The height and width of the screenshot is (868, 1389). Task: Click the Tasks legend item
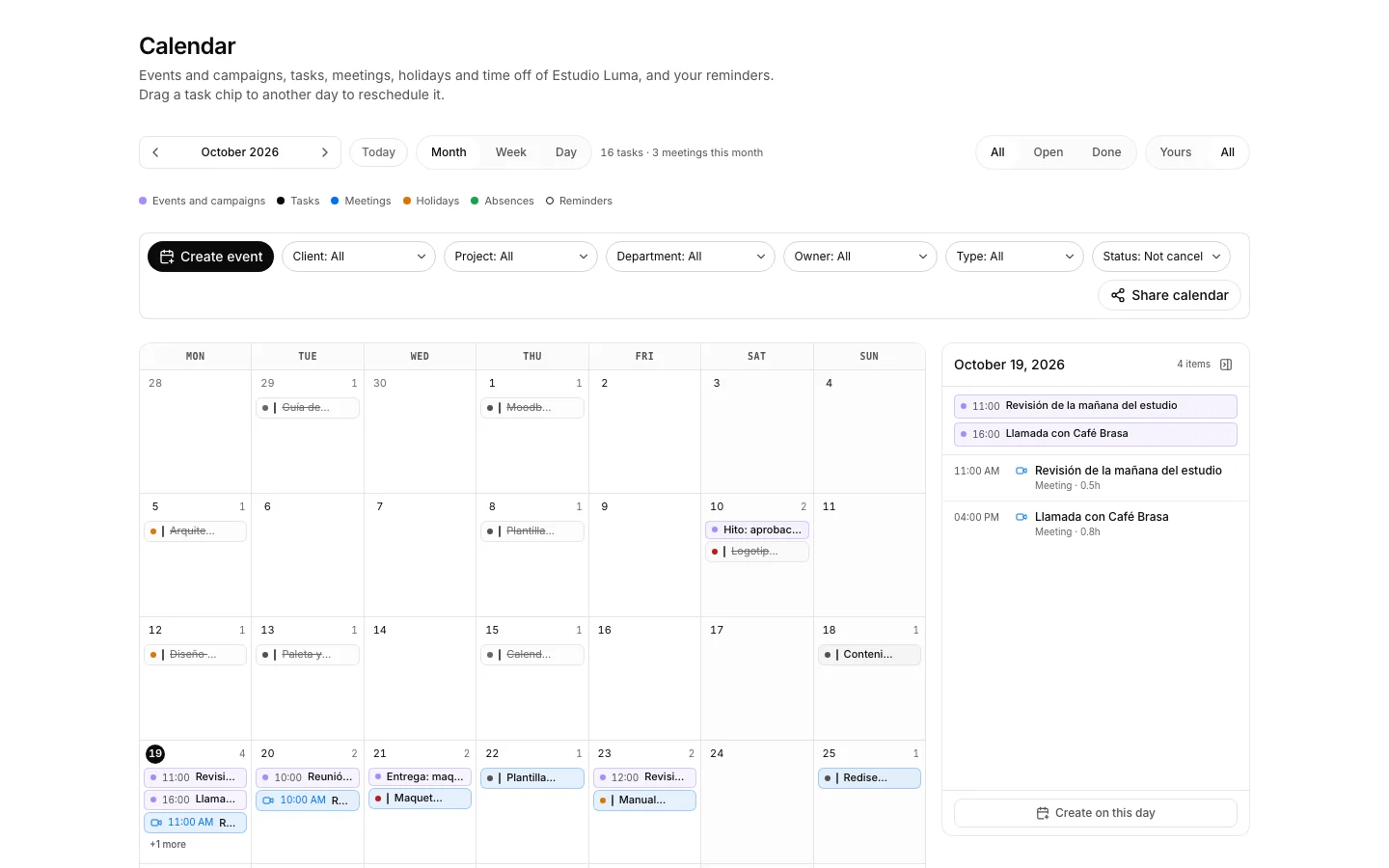click(x=298, y=201)
